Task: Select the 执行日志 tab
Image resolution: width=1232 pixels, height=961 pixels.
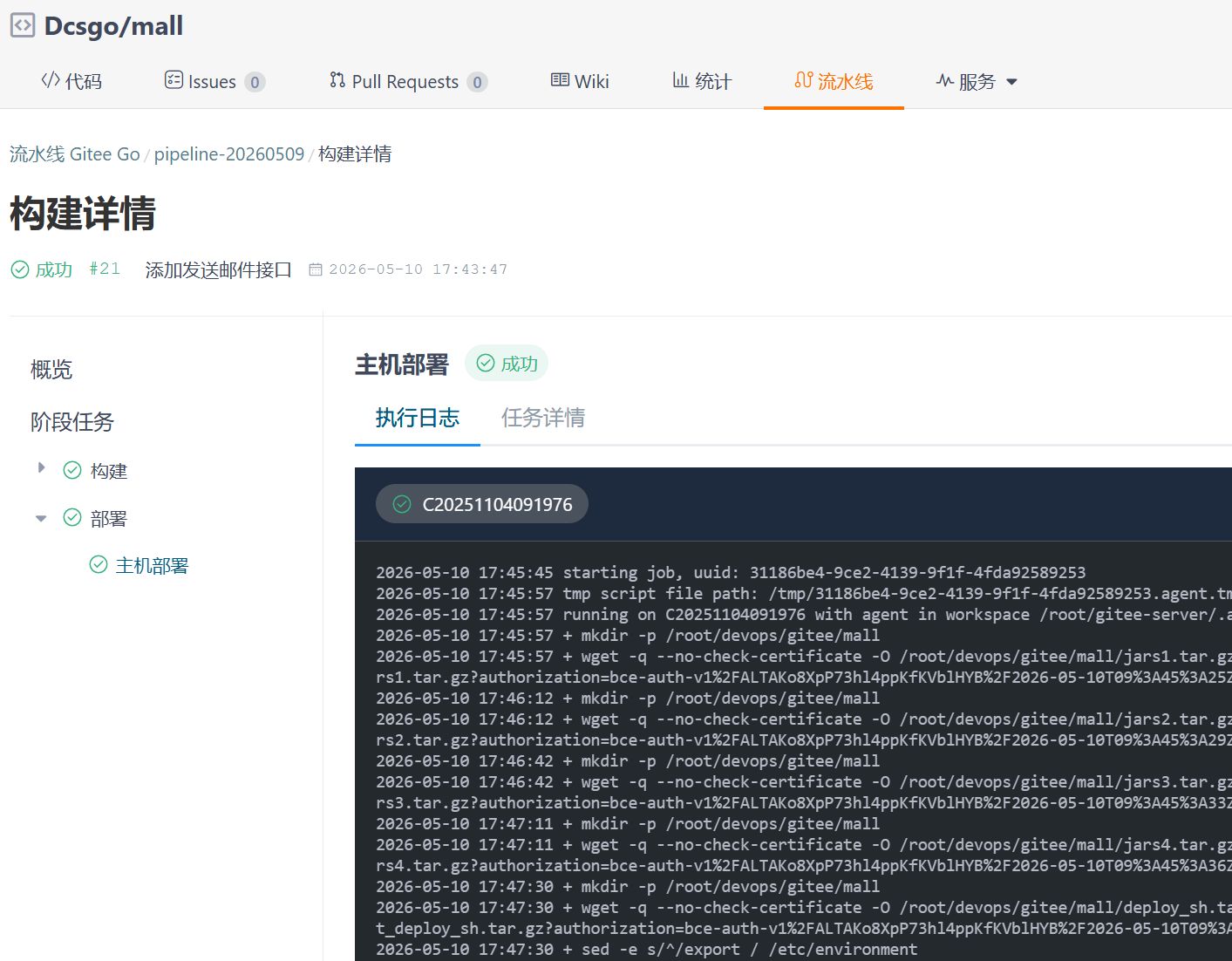Action: point(418,418)
